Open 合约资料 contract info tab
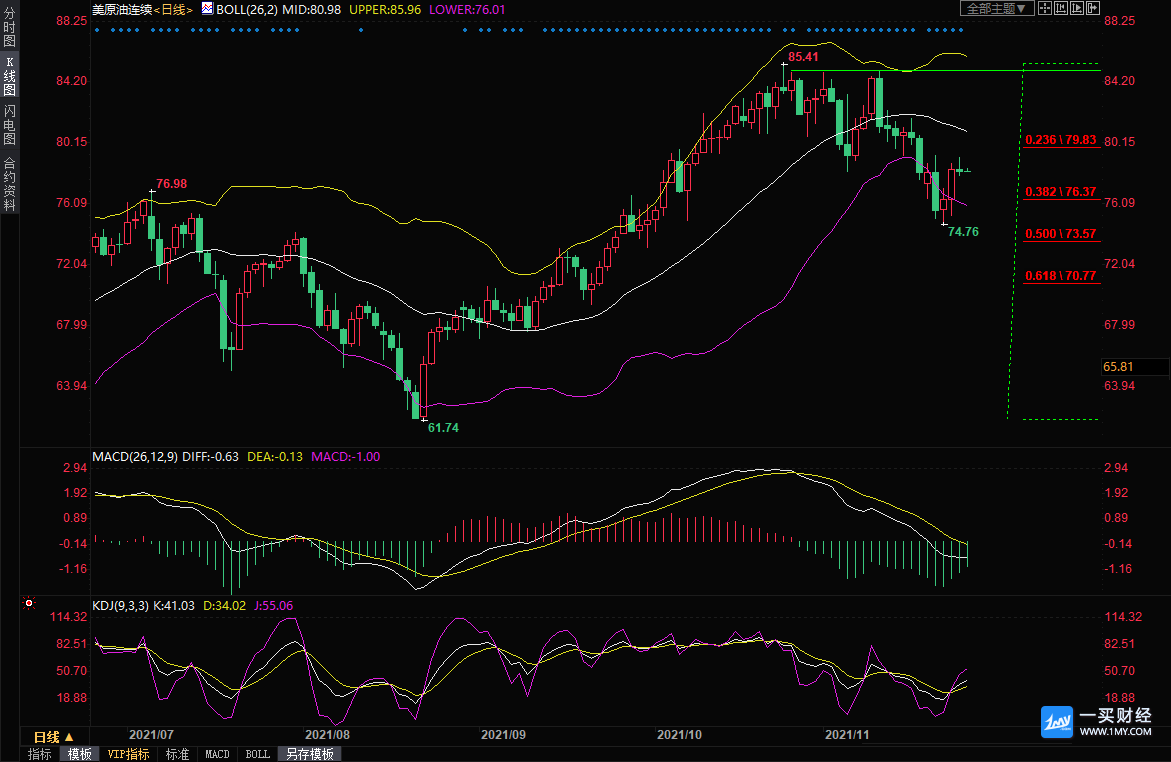This screenshot has height=762, width=1171. [x=10, y=184]
